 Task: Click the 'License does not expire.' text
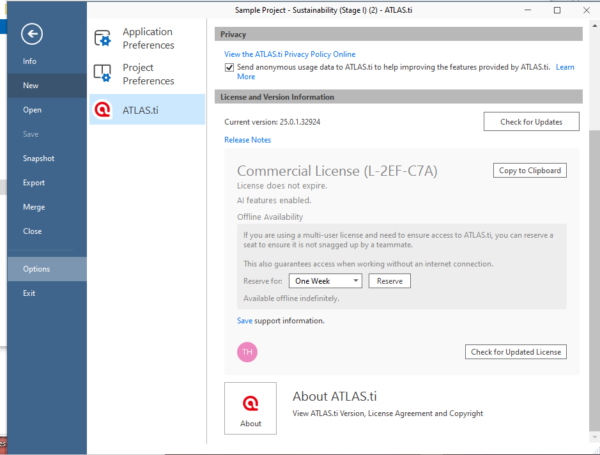click(x=282, y=186)
